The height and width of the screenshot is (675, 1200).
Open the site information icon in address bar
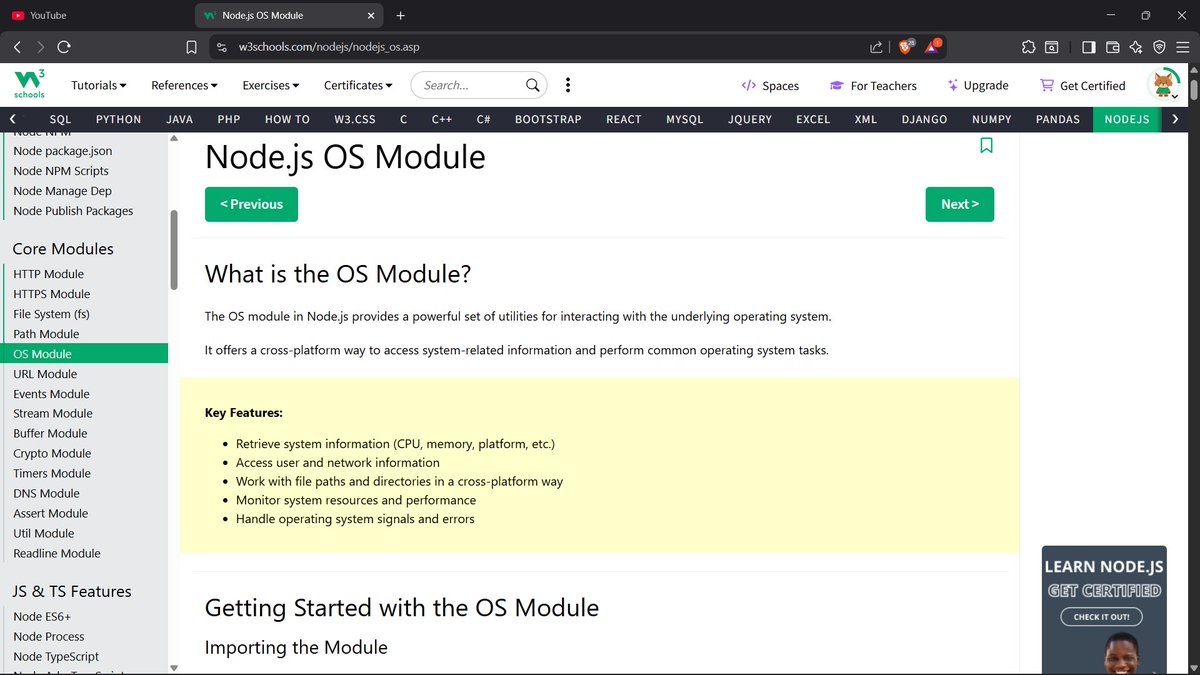223,47
